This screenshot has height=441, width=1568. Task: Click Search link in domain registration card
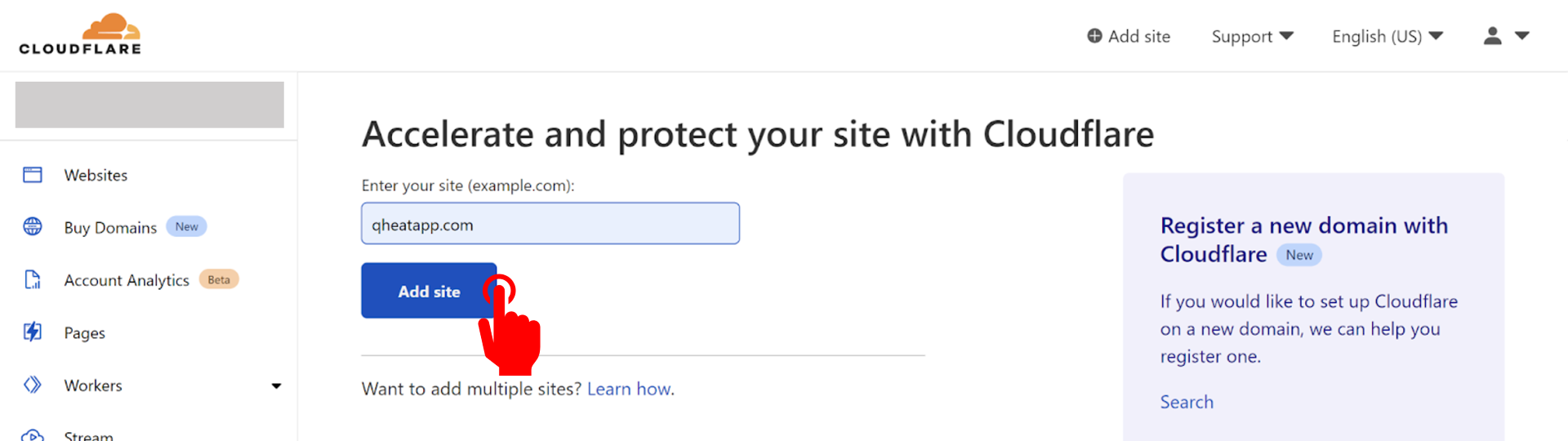point(1187,402)
